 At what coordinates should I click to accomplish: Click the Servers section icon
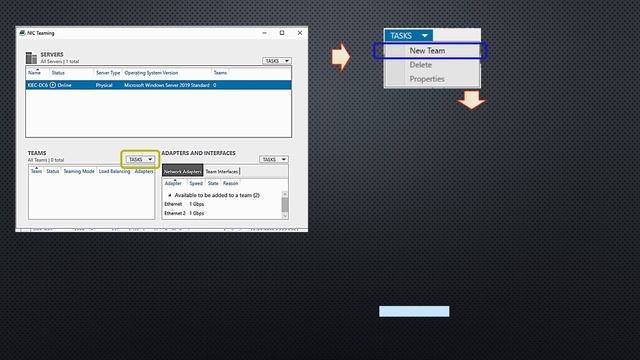point(31,58)
